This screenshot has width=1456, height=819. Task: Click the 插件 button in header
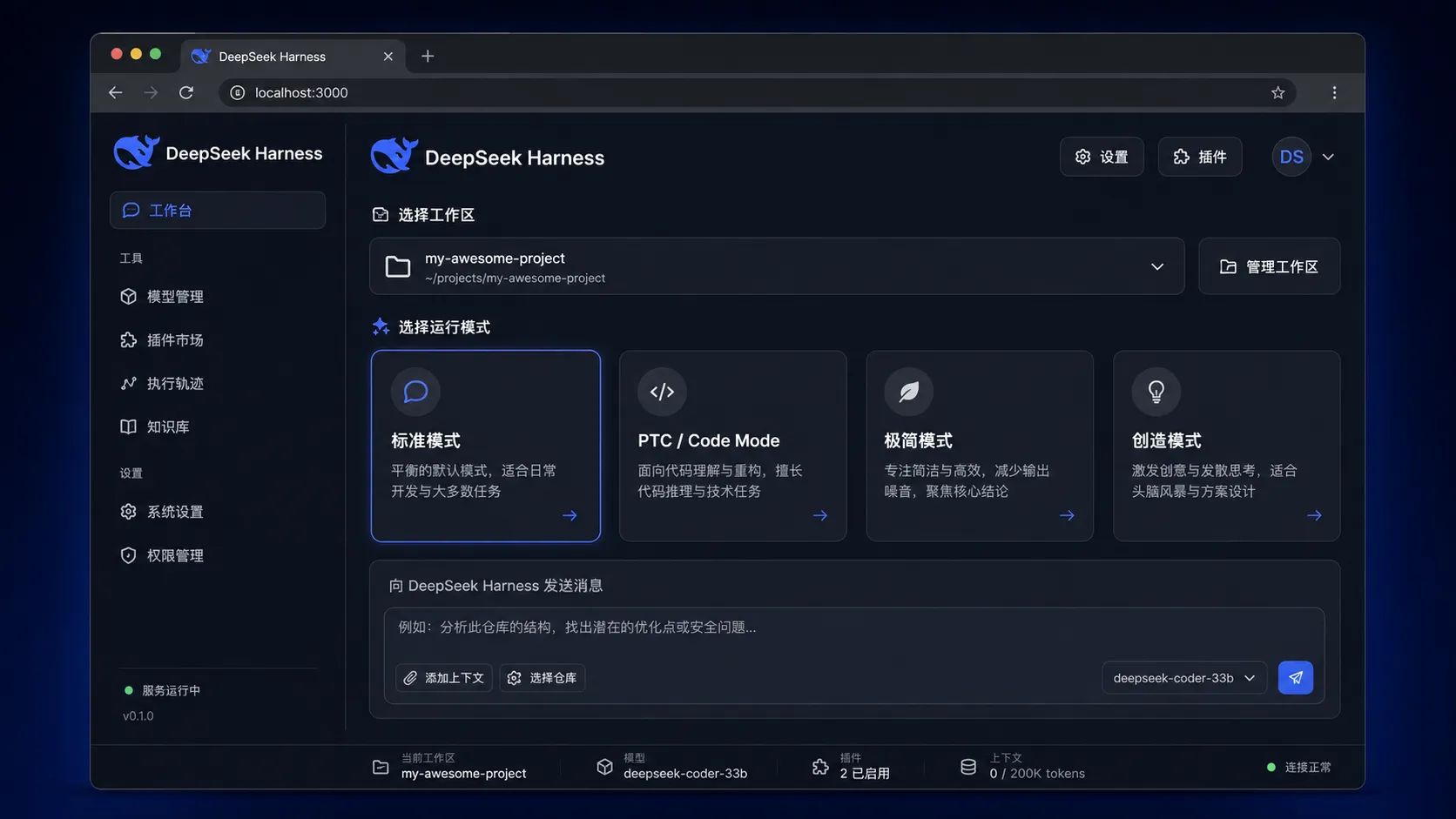click(1200, 157)
